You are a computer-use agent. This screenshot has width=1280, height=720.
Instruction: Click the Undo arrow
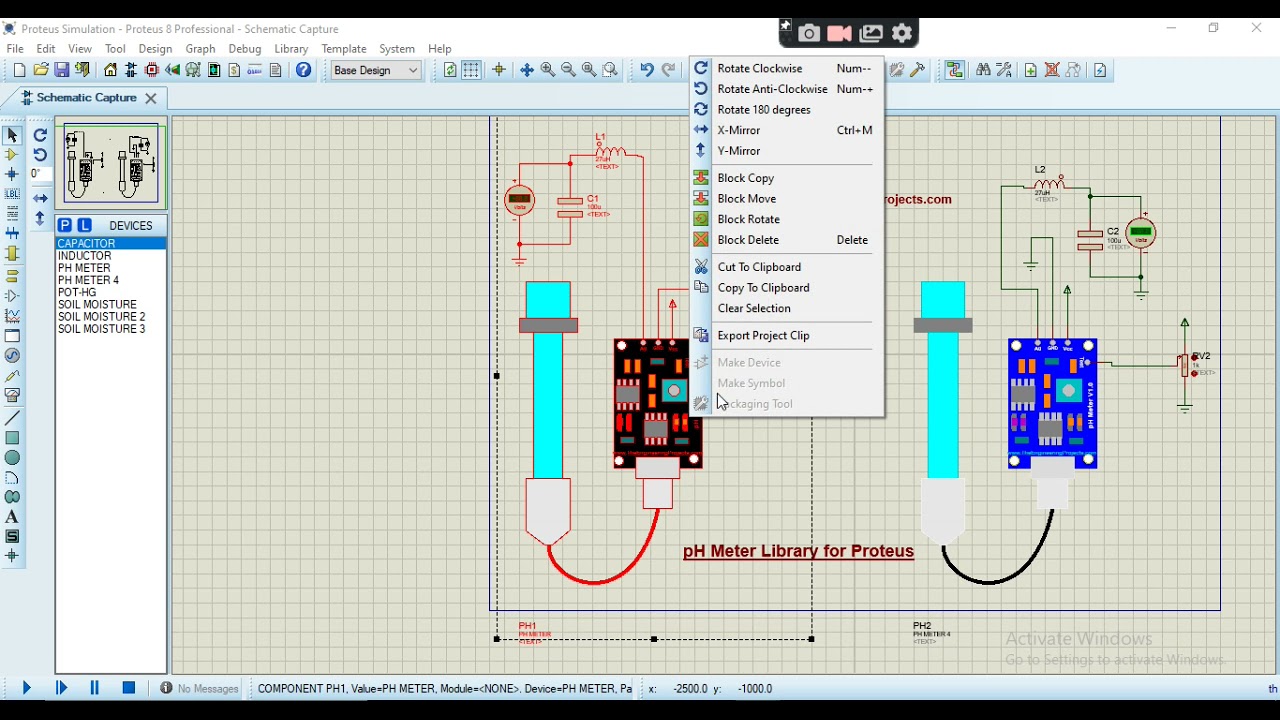647,70
